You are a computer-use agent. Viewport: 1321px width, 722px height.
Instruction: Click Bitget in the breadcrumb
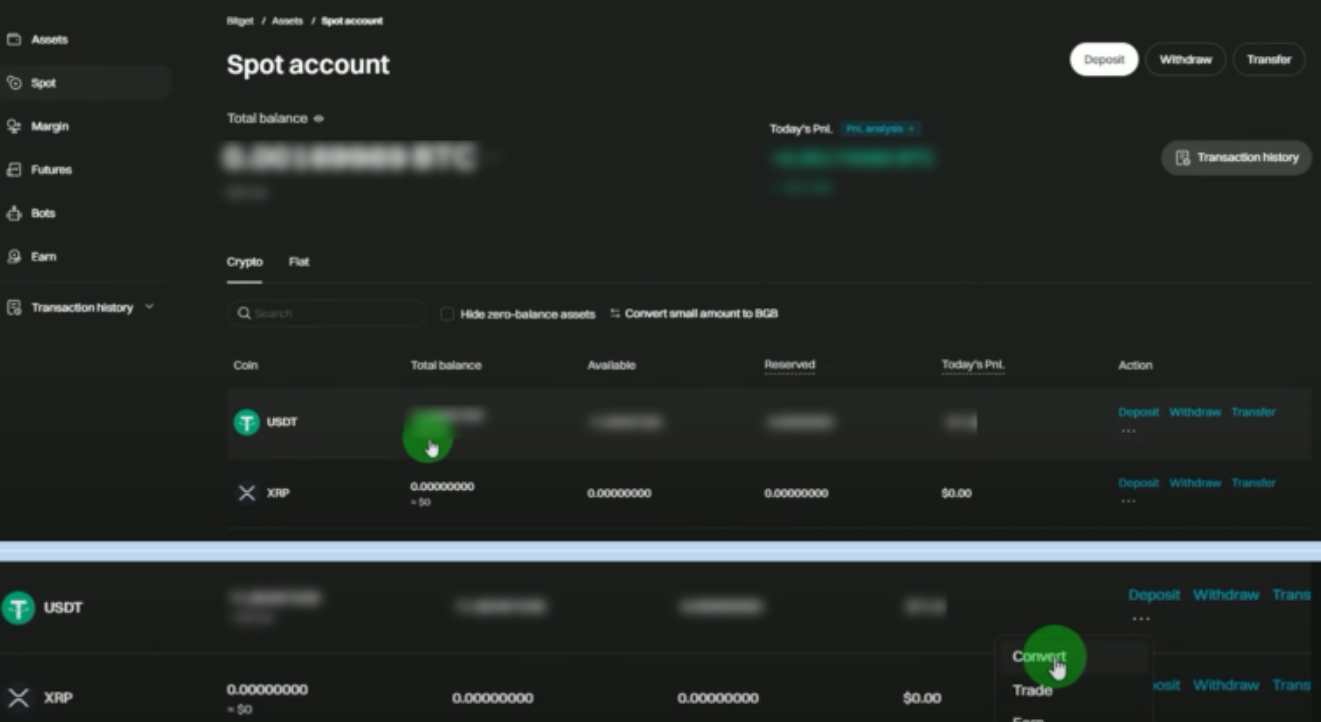point(240,21)
